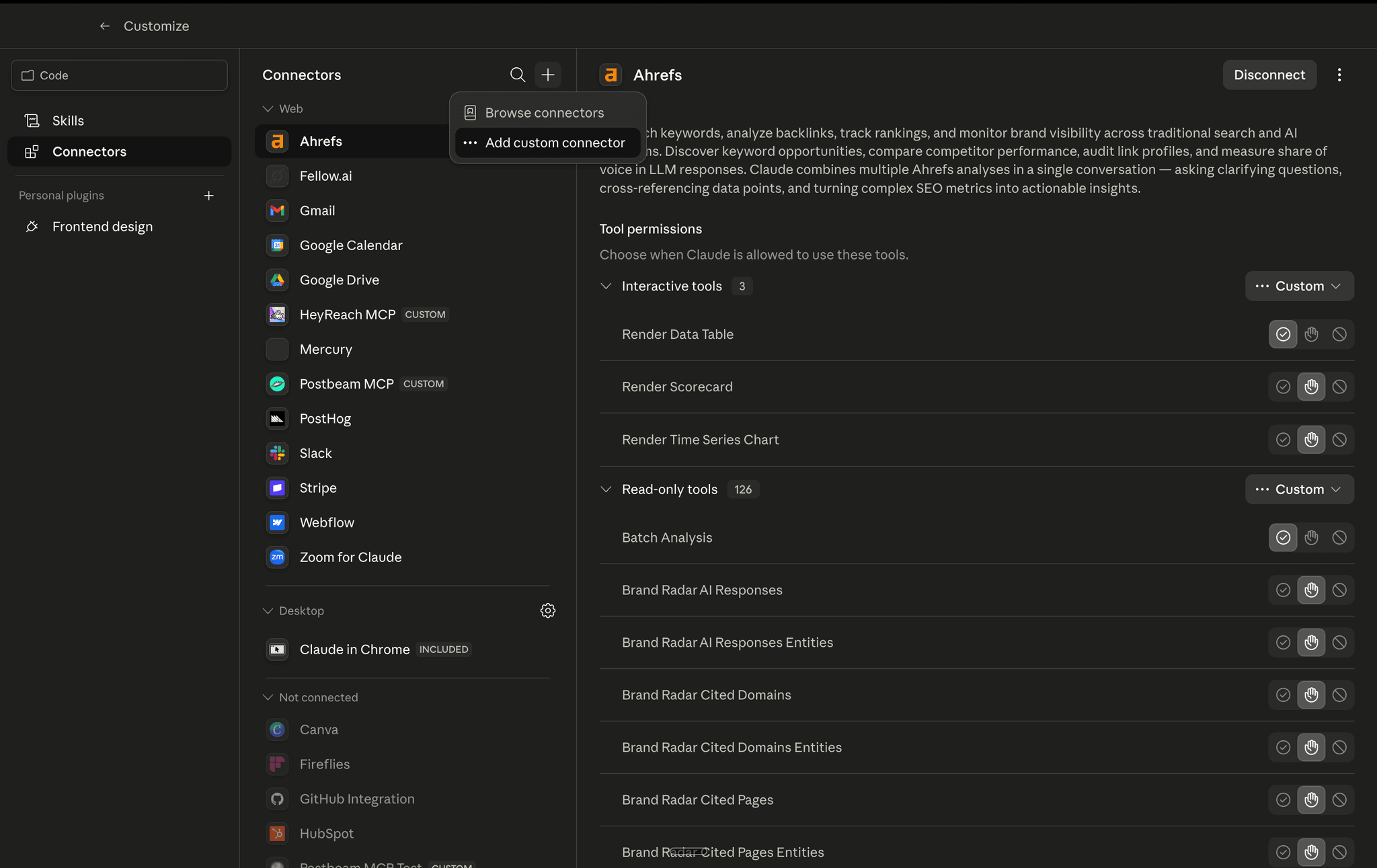Always allow Brand Radar Cited Domains Entities
This screenshot has width=1377, height=868.
(x=1283, y=747)
